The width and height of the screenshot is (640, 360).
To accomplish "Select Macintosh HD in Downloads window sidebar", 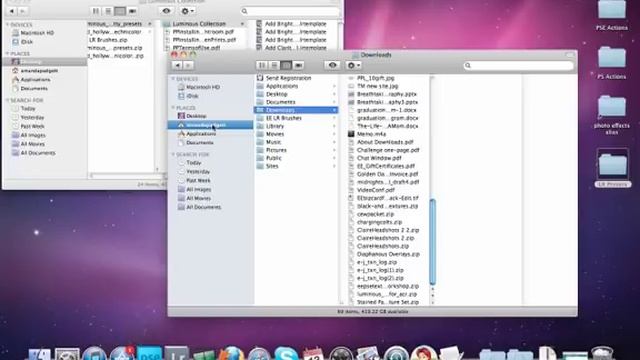I will (203, 87).
